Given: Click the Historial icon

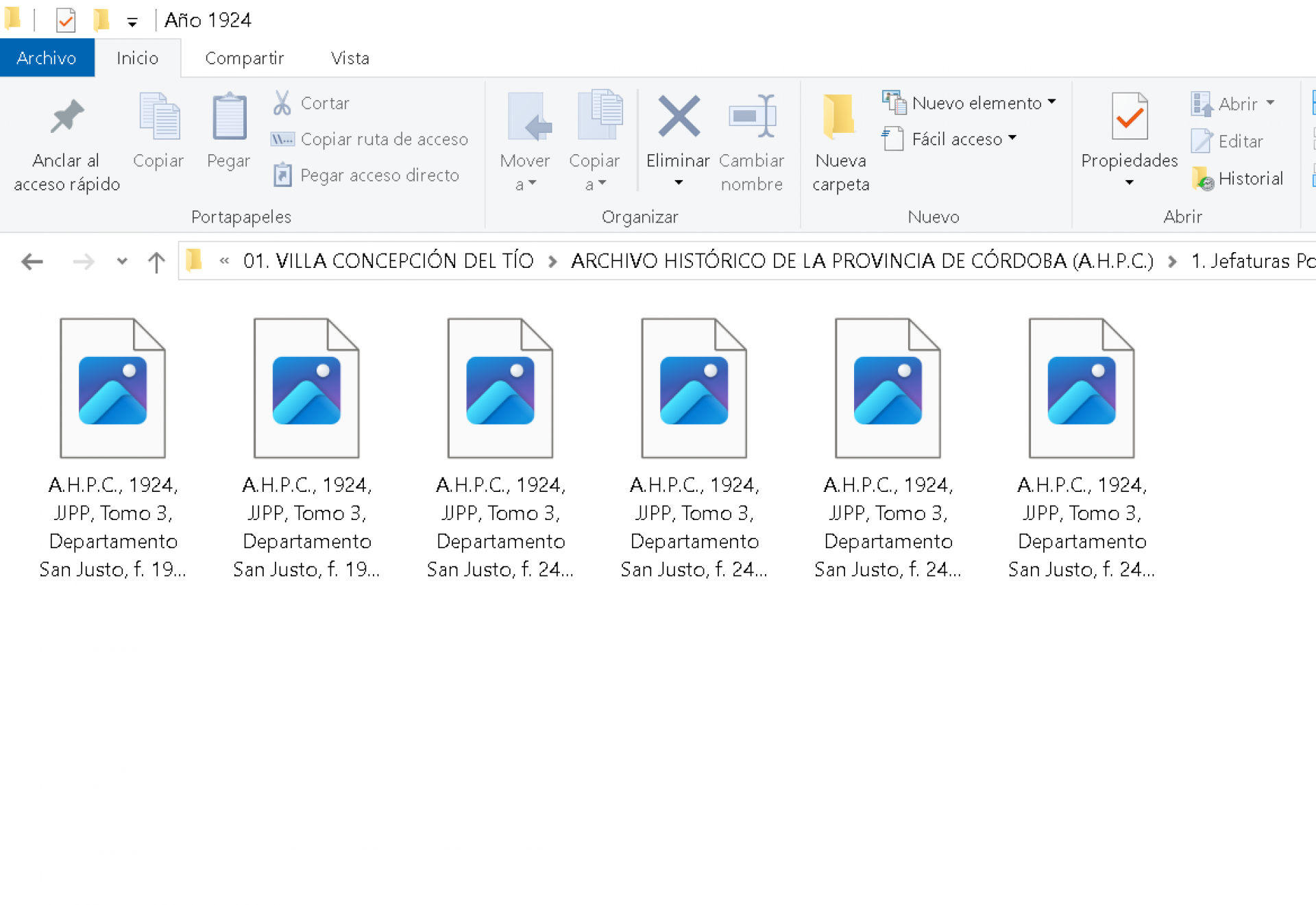Looking at the screenshot, I should (1202, 179).
